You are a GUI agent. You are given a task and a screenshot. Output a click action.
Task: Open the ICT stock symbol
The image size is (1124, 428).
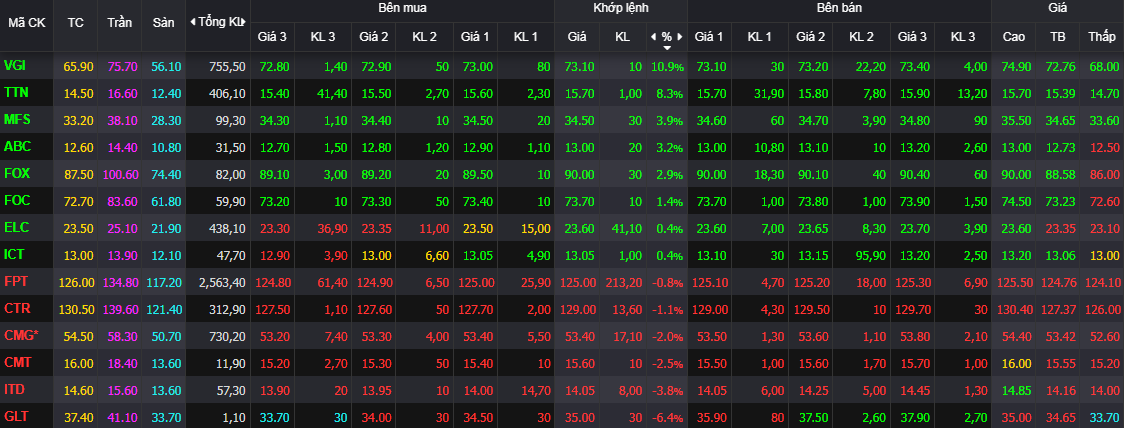click(14, 255)
